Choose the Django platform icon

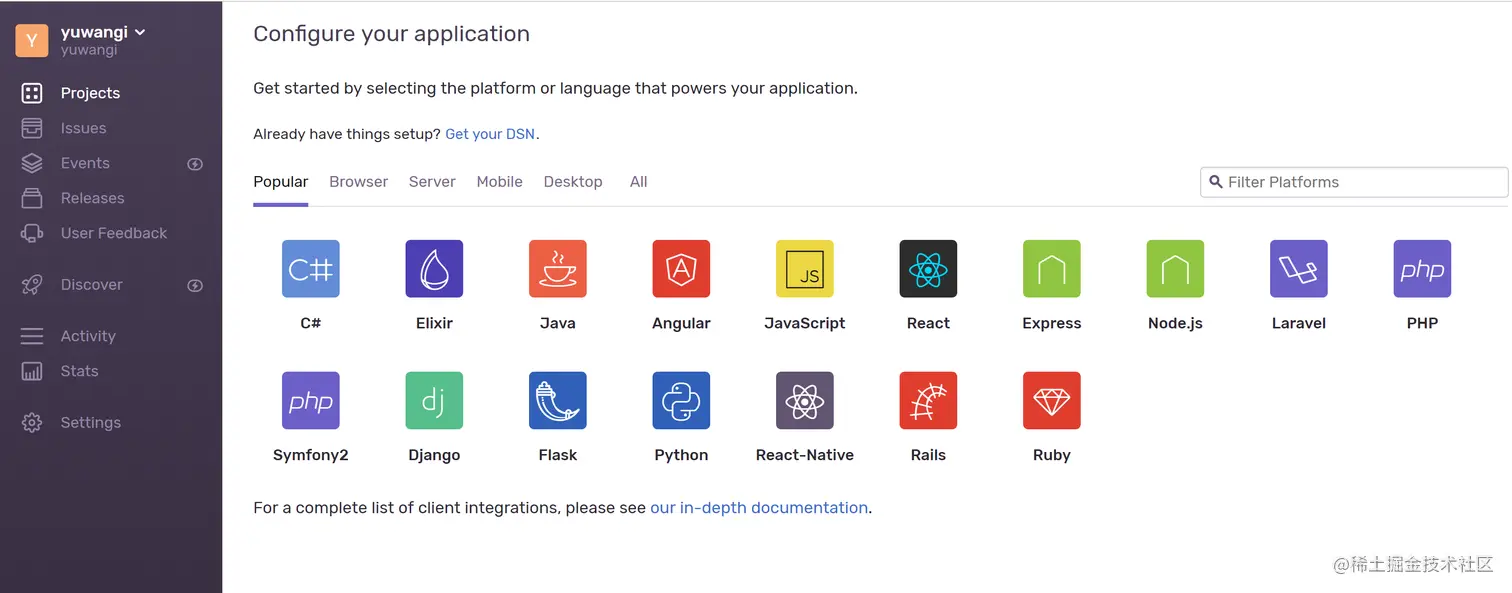click(x=434, y=401)
